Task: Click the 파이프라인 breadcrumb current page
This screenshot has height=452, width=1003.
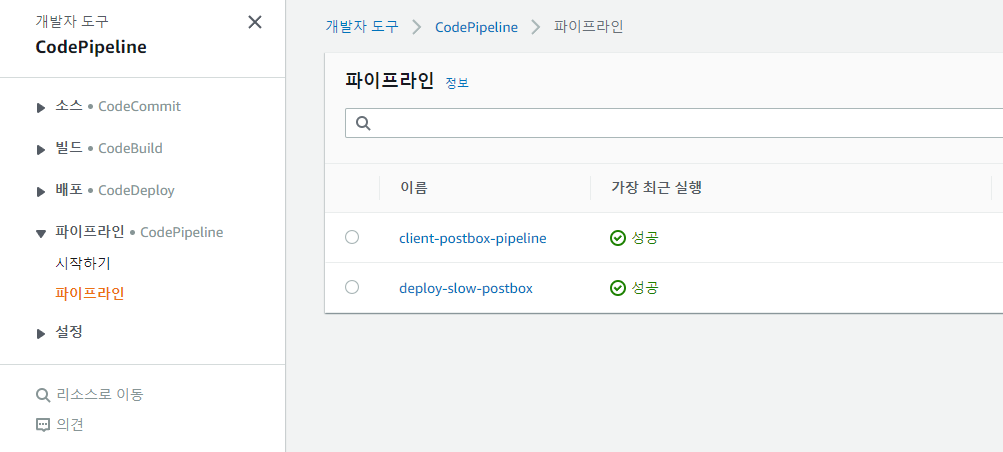Action: 588,27
